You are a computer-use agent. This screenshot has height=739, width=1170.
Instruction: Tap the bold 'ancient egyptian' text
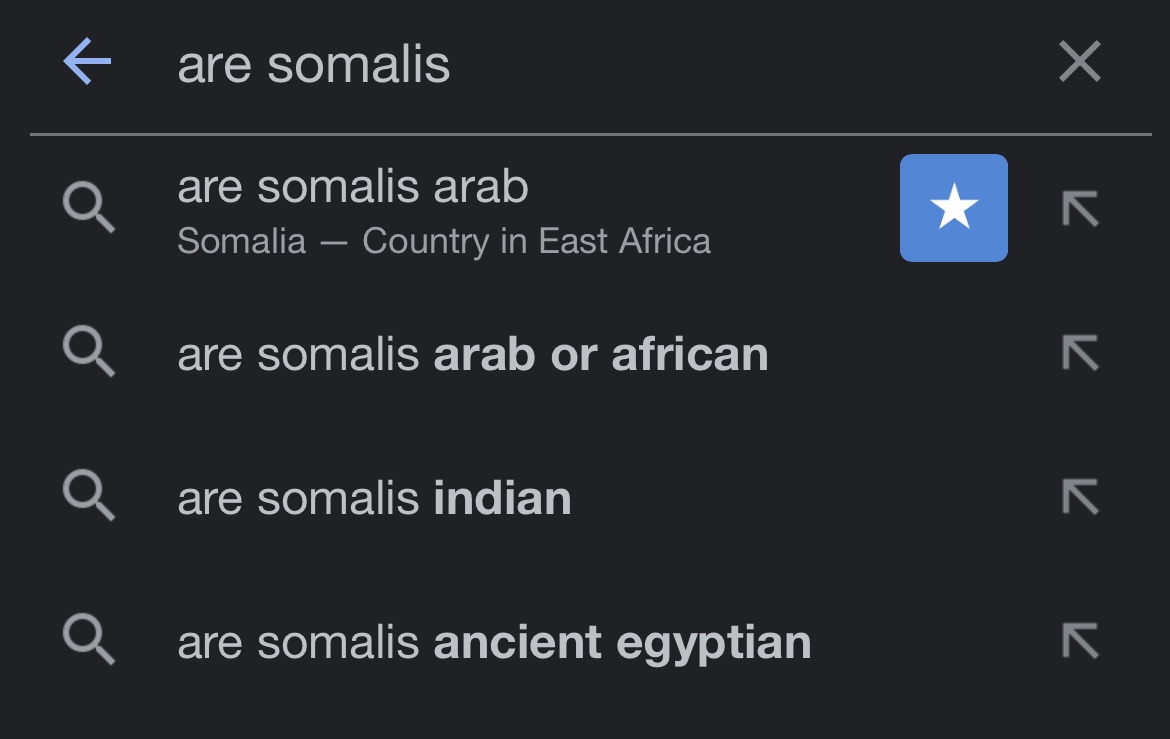coord(622,643)
